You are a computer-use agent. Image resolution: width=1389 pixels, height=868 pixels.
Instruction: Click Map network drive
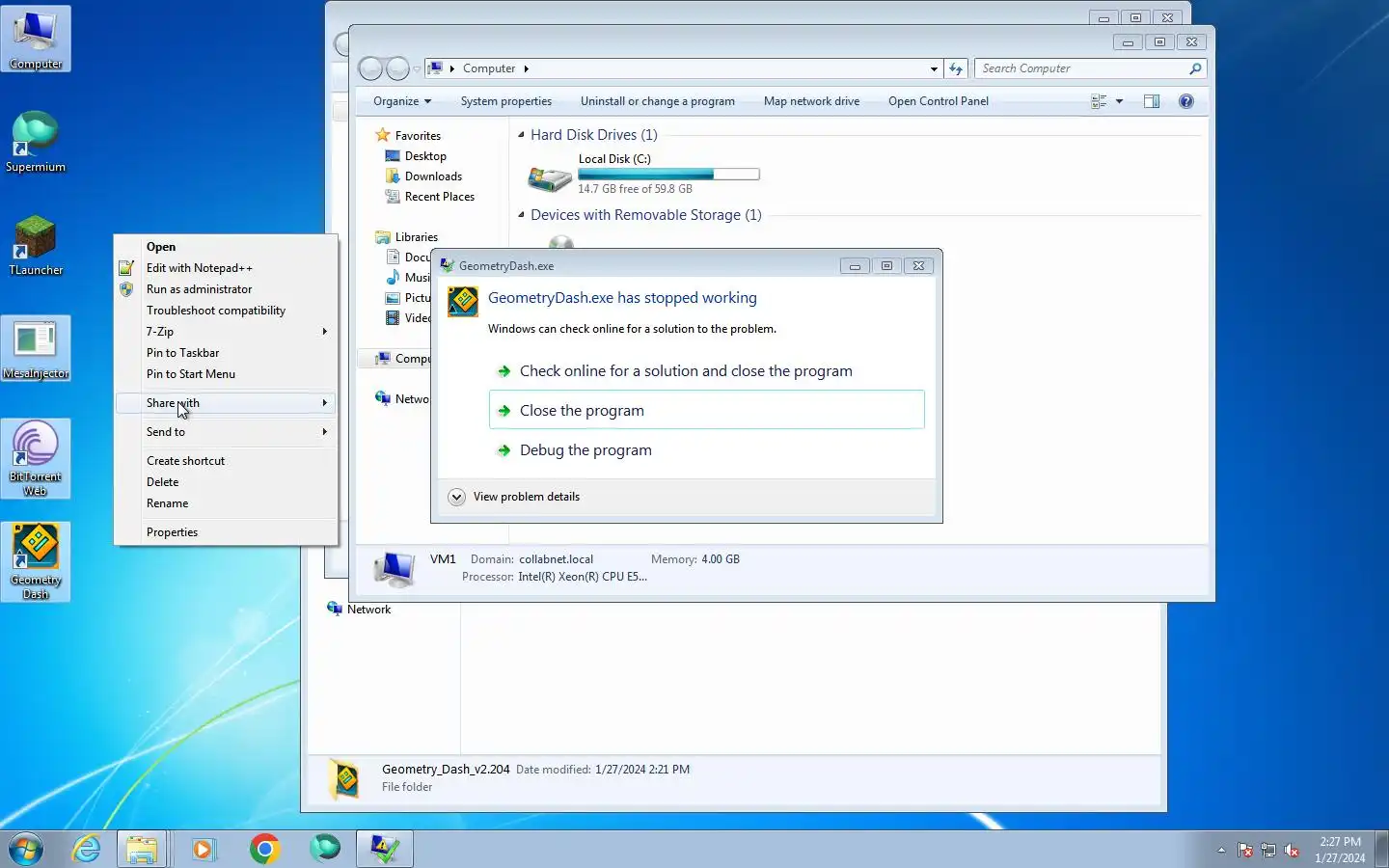click(x=811, y=101)
